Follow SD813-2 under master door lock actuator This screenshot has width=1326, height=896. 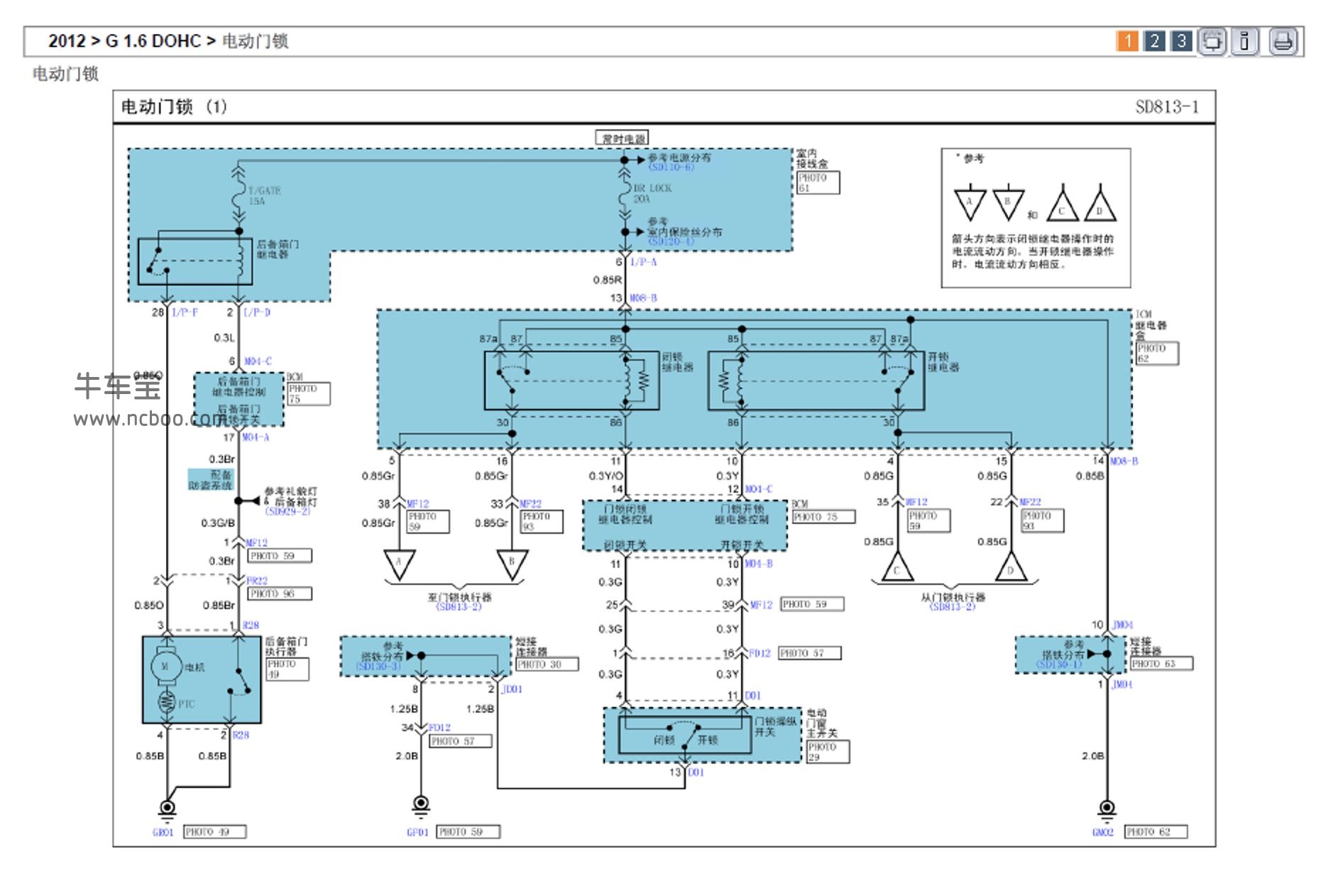(459, 607)
